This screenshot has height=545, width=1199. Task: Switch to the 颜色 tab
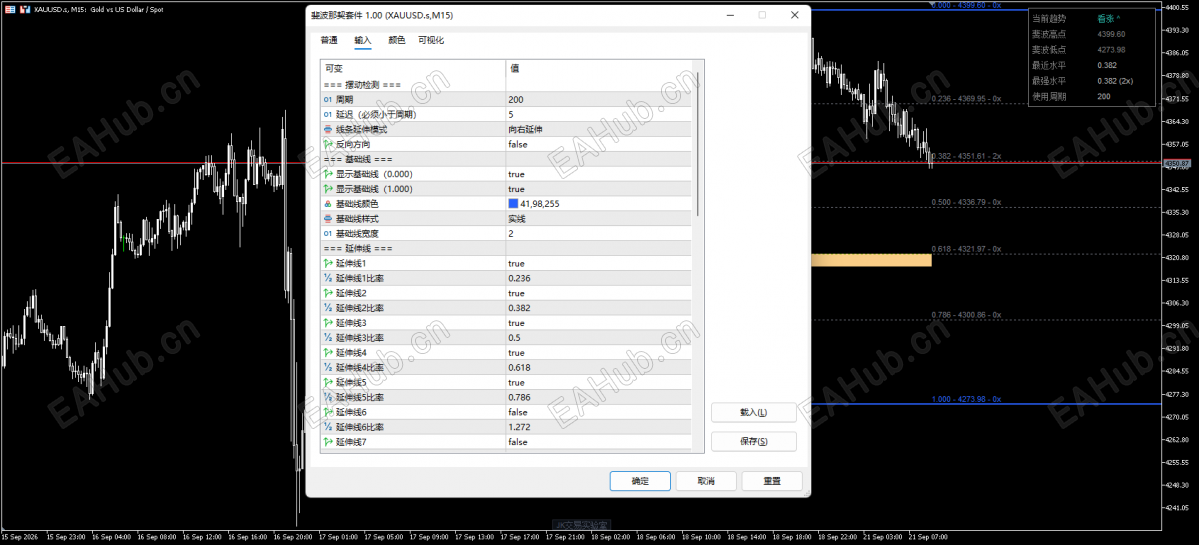396,41
